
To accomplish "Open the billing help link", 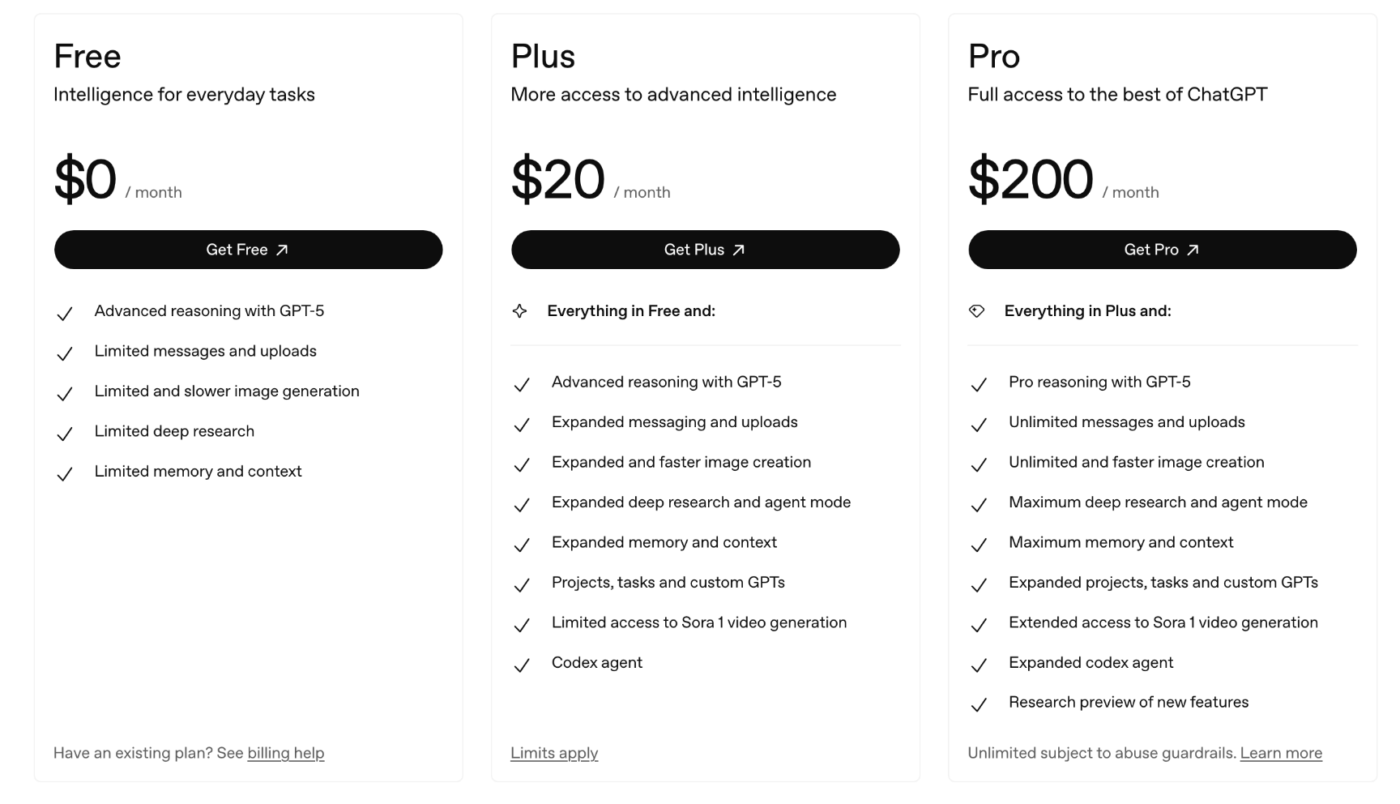I will pyautogui.click(x=286, y=753).
